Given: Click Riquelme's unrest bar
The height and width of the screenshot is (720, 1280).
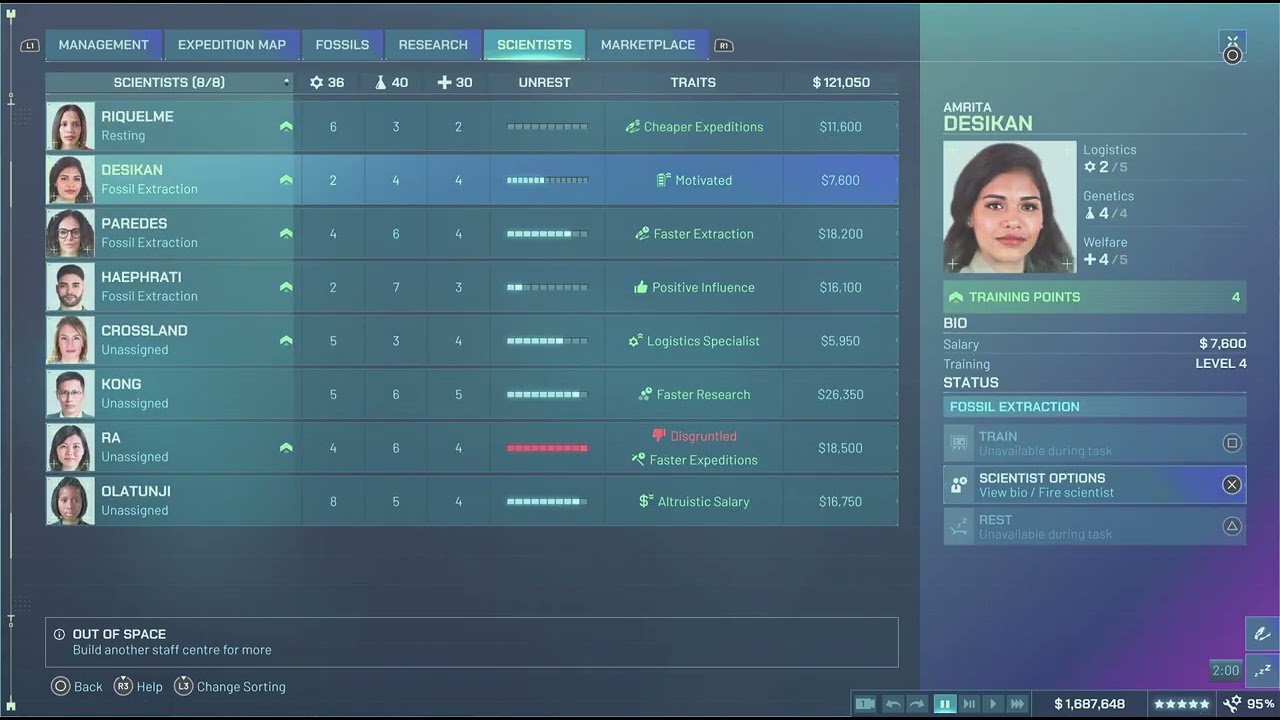Looking at the screenshot, I should click(x=547, y=127).
